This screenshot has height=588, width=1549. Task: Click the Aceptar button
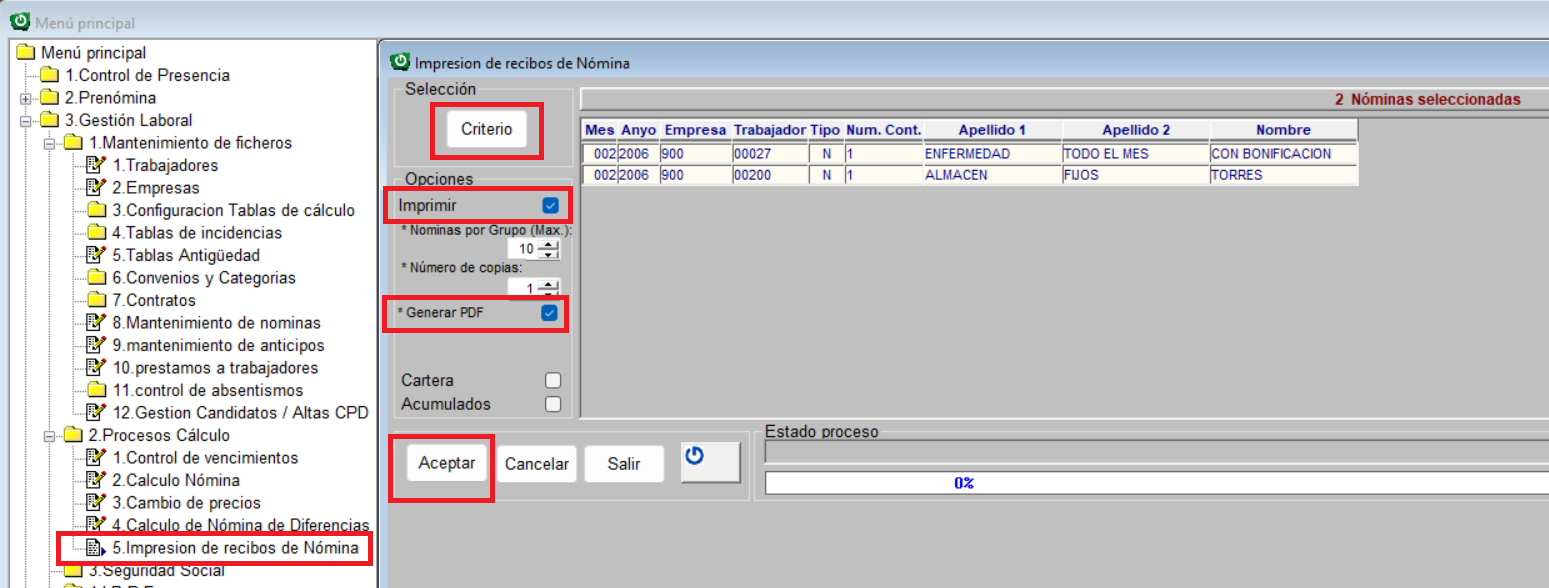click(x=447, y=463)
